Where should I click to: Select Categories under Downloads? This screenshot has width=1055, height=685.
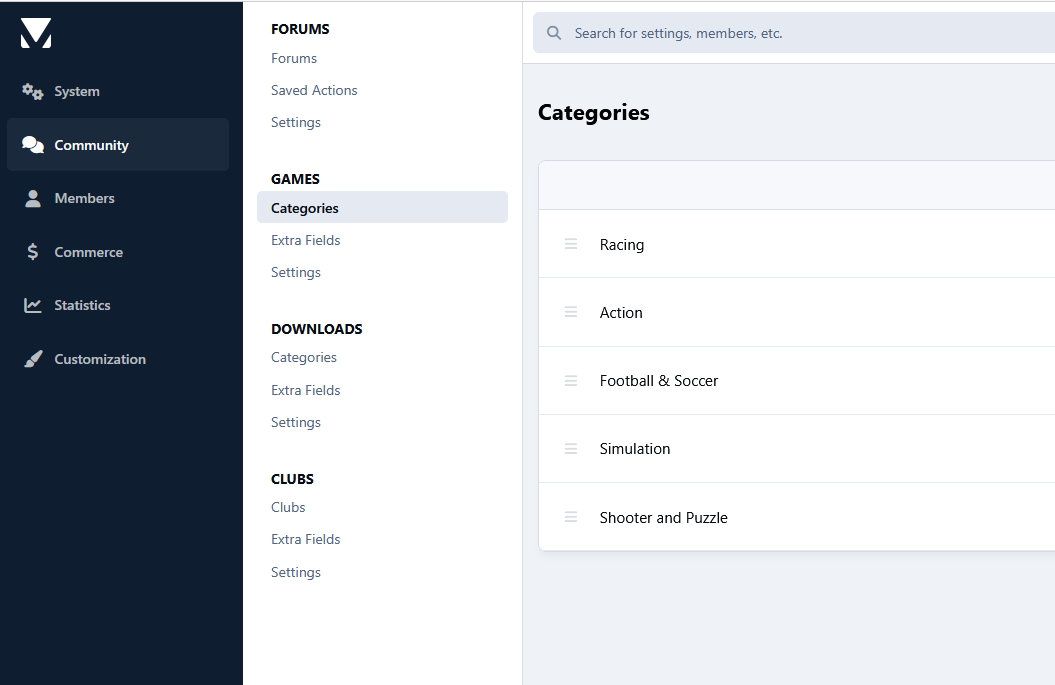point(303,357)
